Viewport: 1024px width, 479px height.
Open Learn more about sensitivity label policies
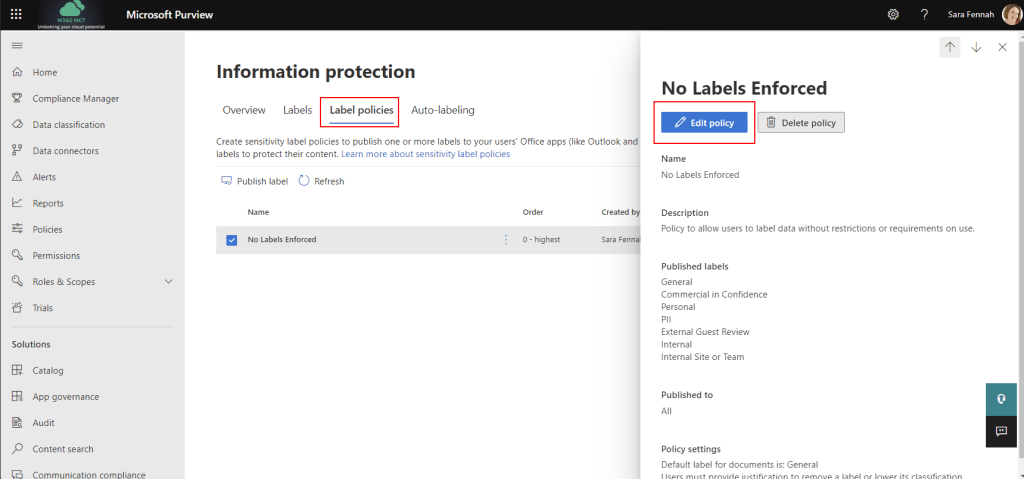pyautogui.click(x=425, y=154)
